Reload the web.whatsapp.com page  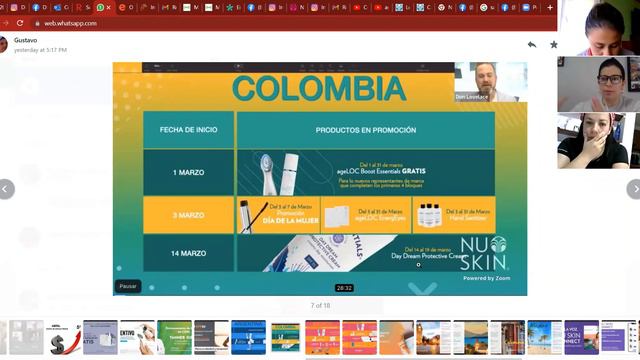[x=20, y=23]
